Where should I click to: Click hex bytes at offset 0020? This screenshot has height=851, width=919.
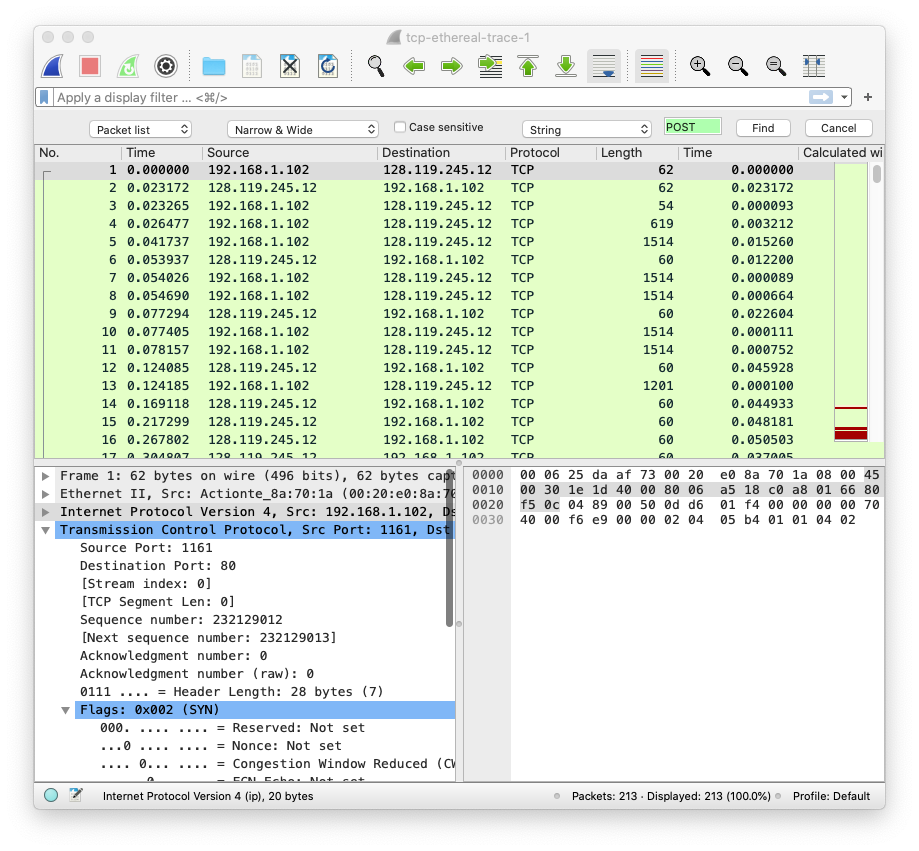click(699, 505)
